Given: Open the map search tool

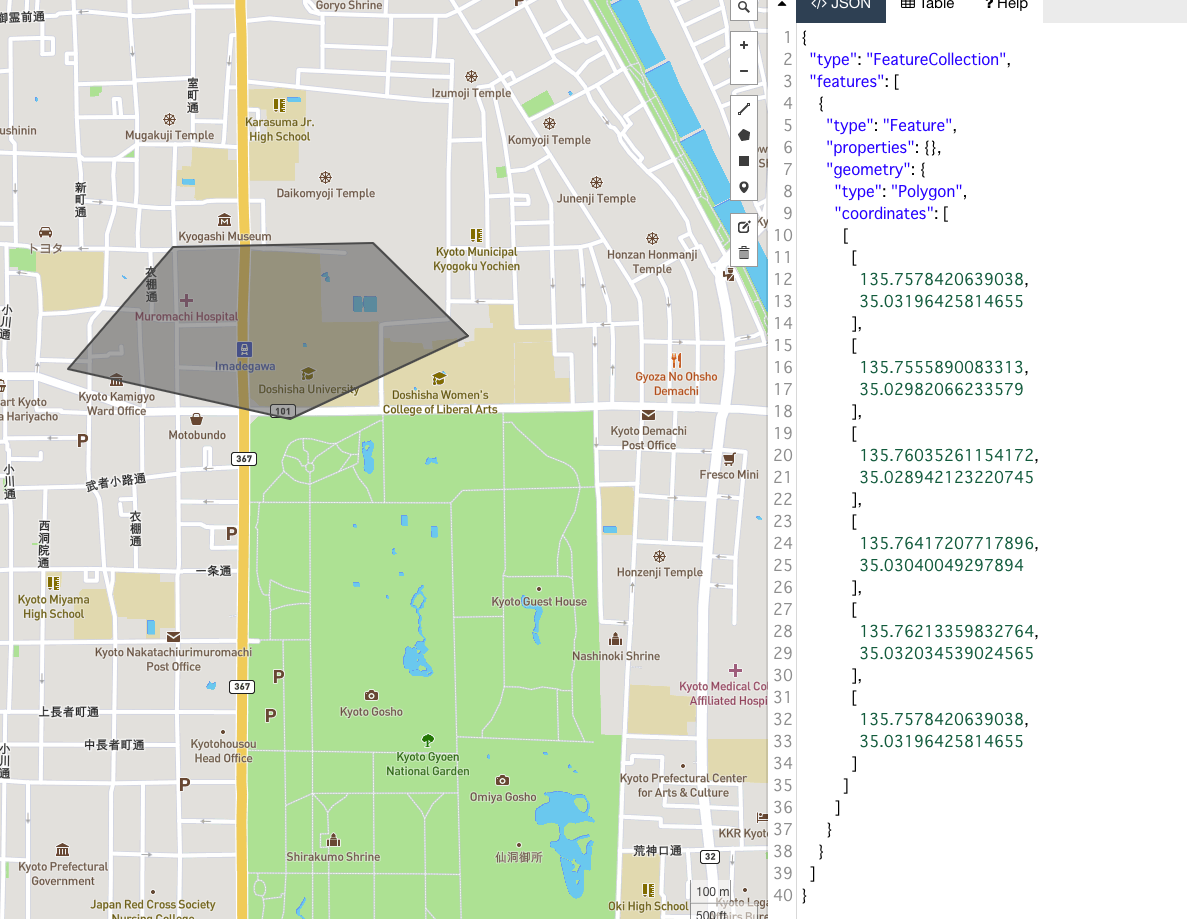Looking at the screenshot, I should [743, 8].
